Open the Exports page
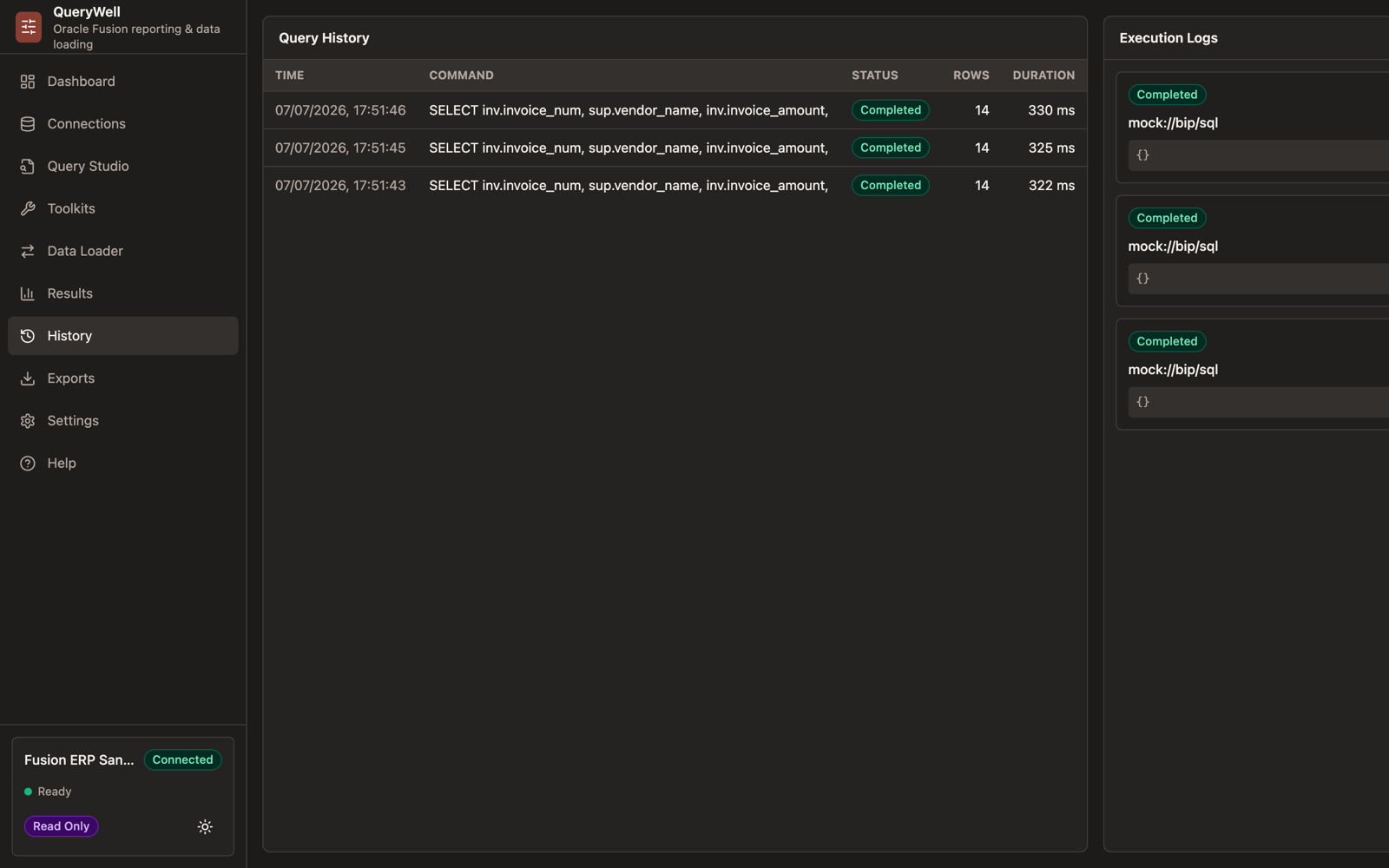 tap(123, 378)
